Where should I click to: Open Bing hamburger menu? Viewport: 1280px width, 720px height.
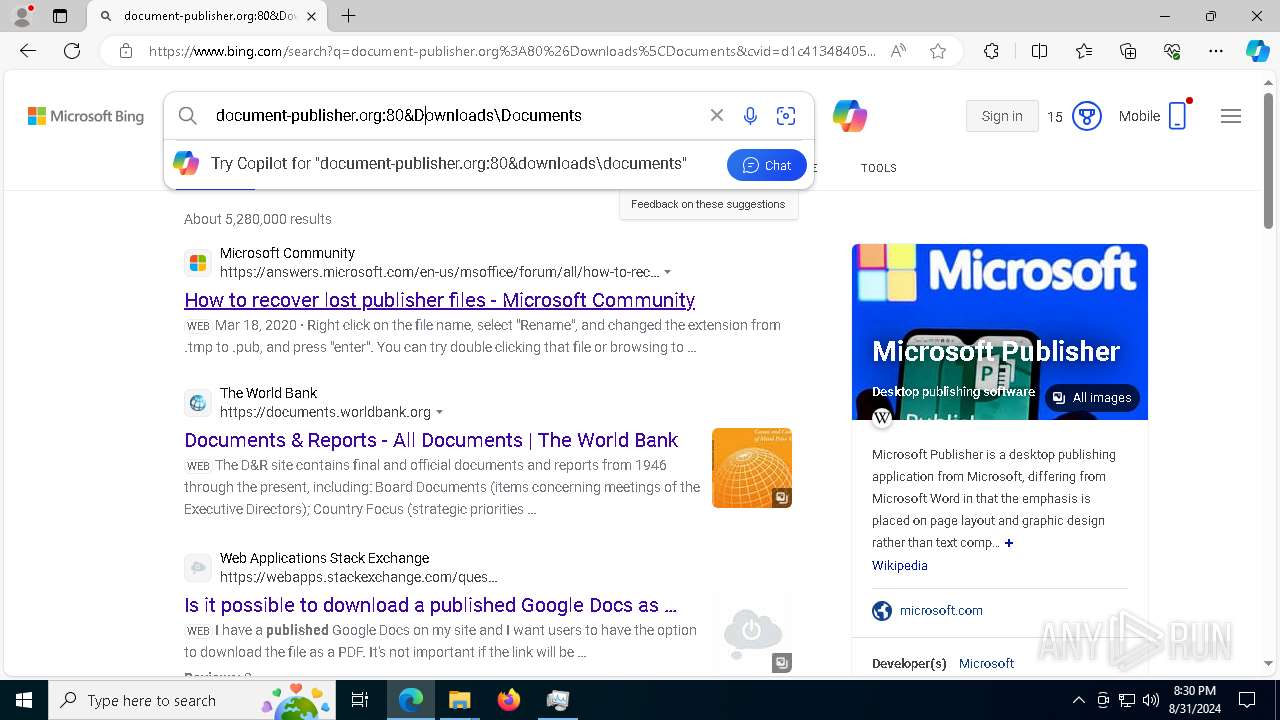[x=1231, y=116]
